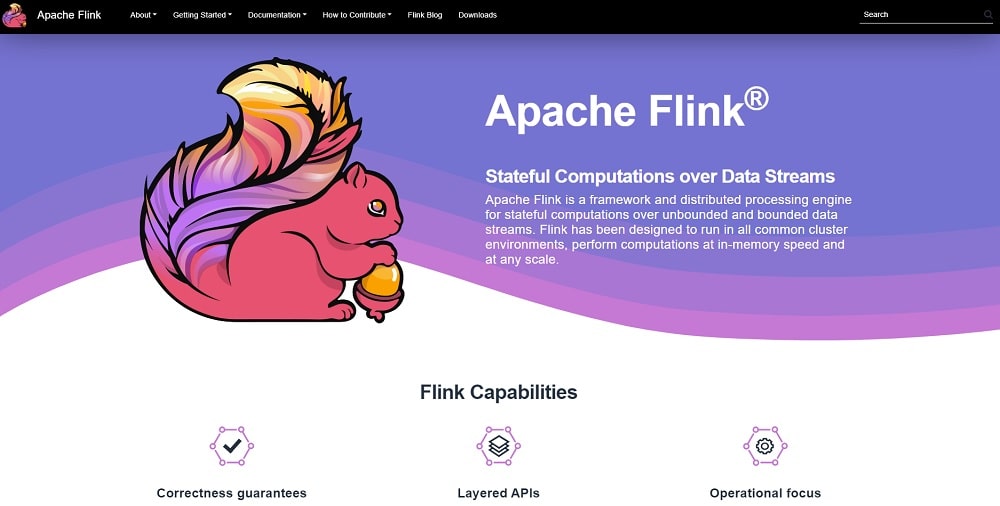Click the search magnifier icon
The image size is (1000, 506).
[x=987, y=16]
